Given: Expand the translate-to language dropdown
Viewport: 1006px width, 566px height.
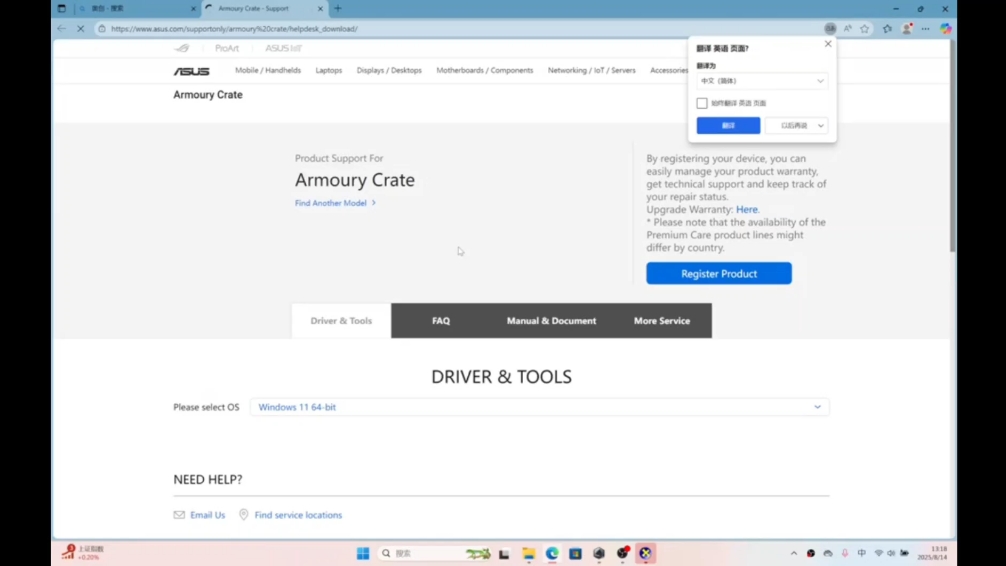Looking at the screenshot, I should tap(762, 81).
